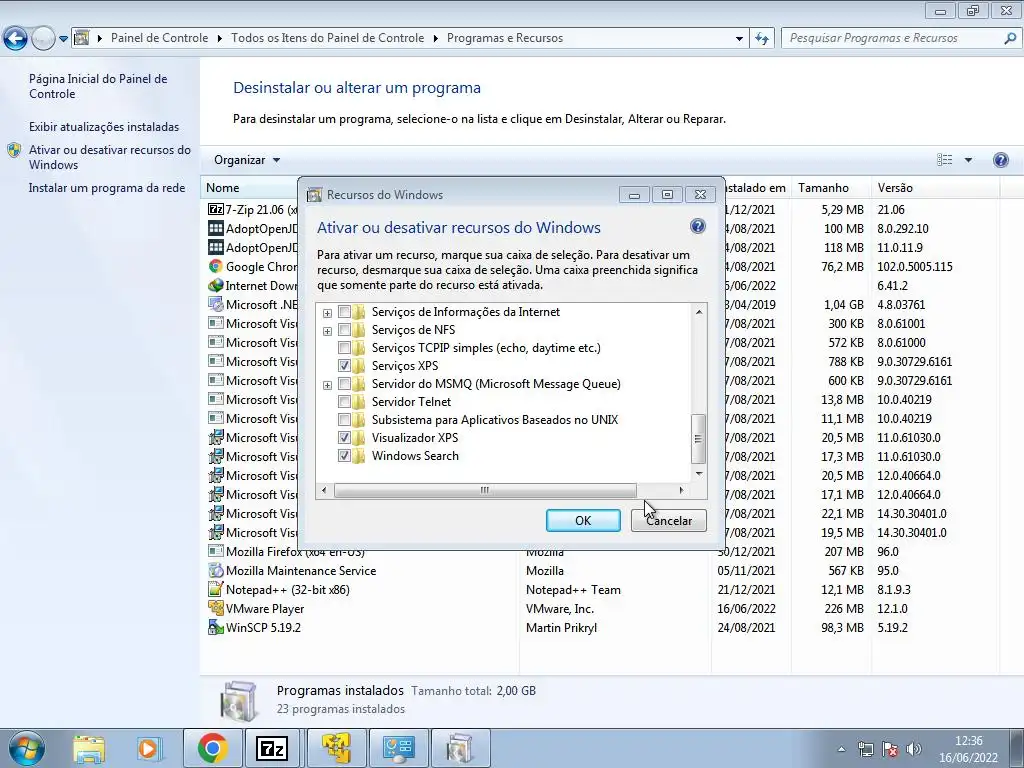Click features list scroll-up arrow
This screenshot has height=768, width=1024.
(699, 312)
